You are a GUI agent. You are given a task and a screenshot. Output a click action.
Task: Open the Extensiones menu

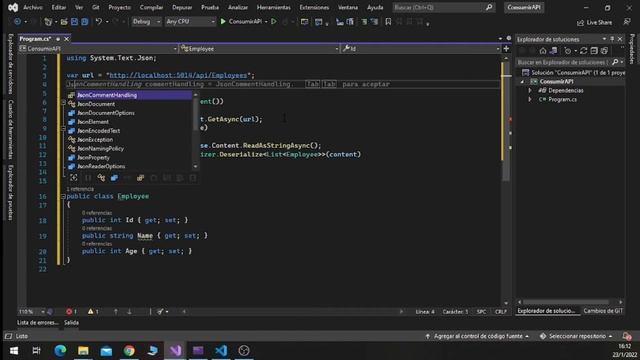tap(314, 7)
